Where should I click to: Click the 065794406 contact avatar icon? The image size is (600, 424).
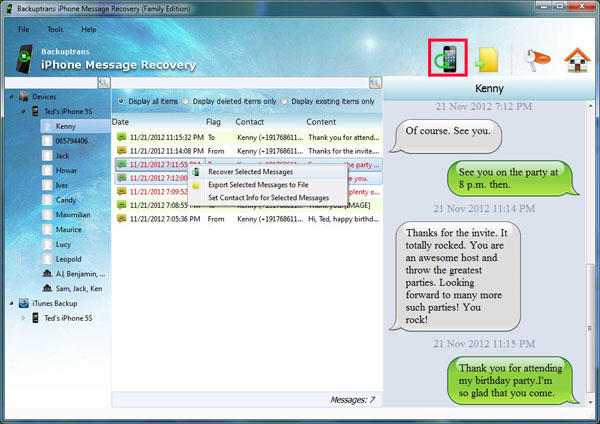47,141
